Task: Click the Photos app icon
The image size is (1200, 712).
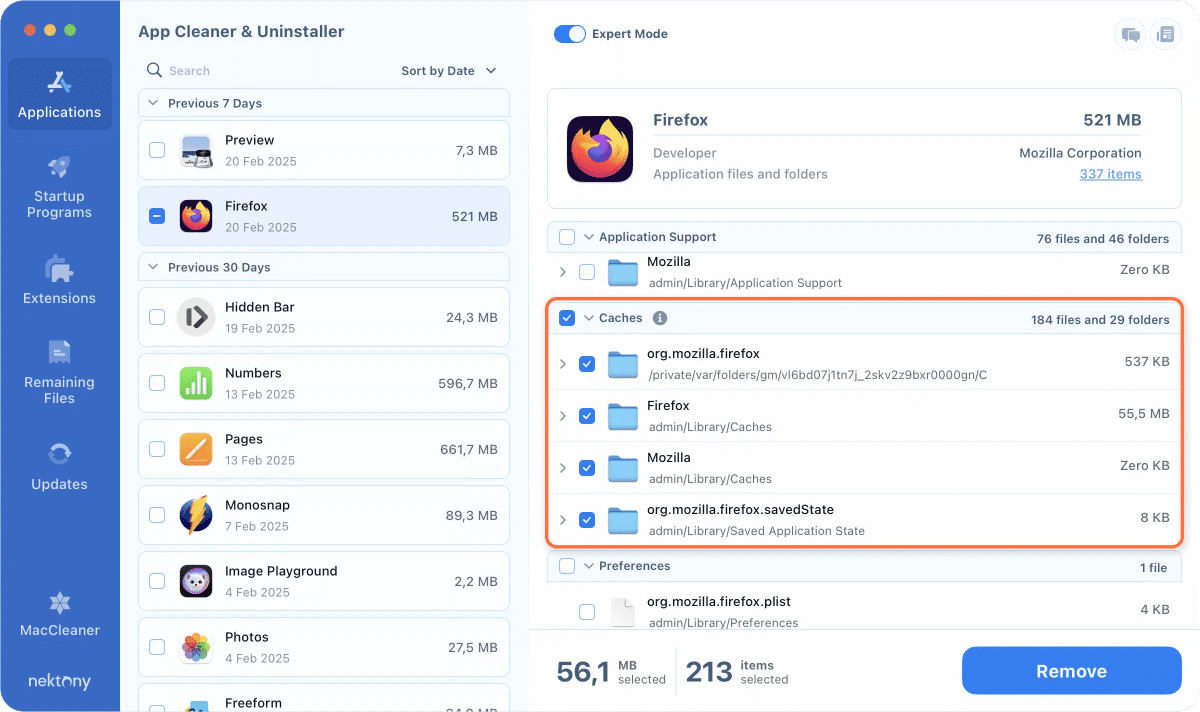Action: tap(196, 647)
